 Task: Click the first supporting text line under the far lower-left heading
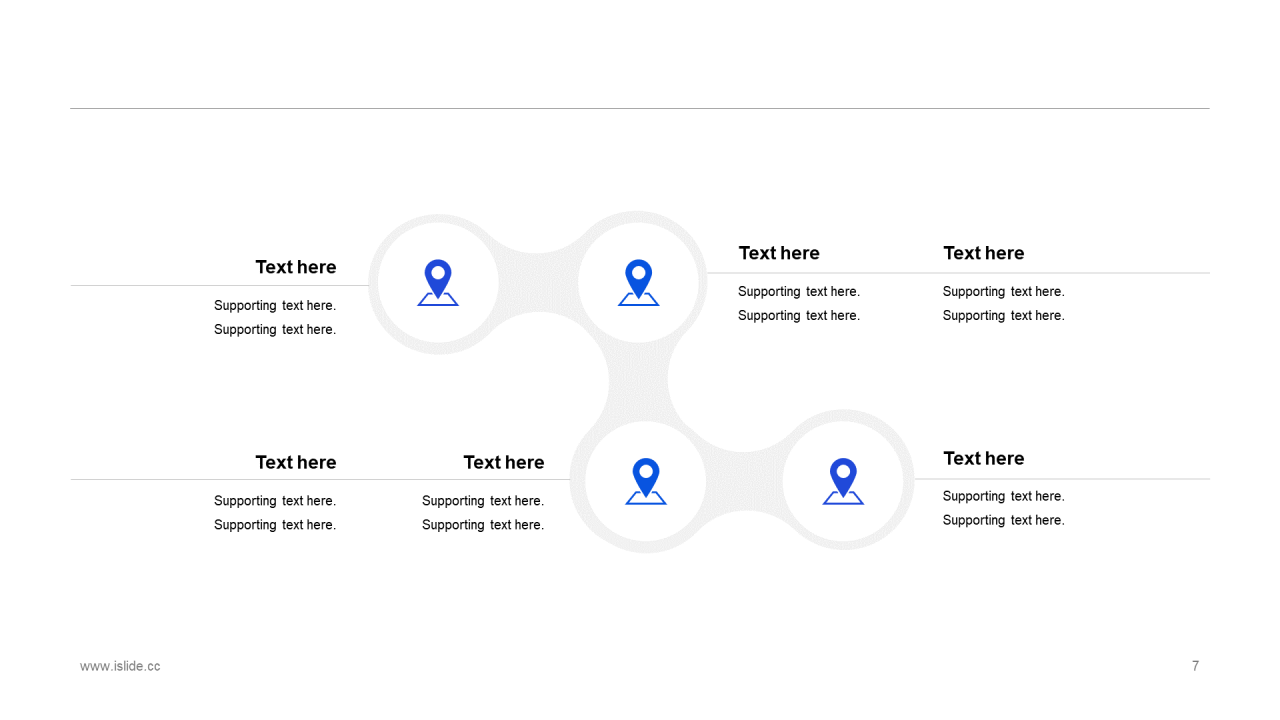click(x=275, y=501)
